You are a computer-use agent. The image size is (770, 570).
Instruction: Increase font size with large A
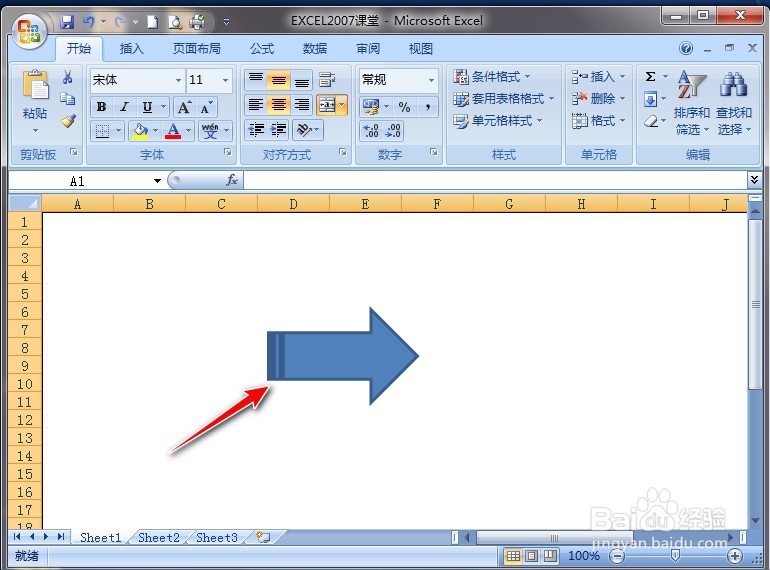click(x=185, y=107)
